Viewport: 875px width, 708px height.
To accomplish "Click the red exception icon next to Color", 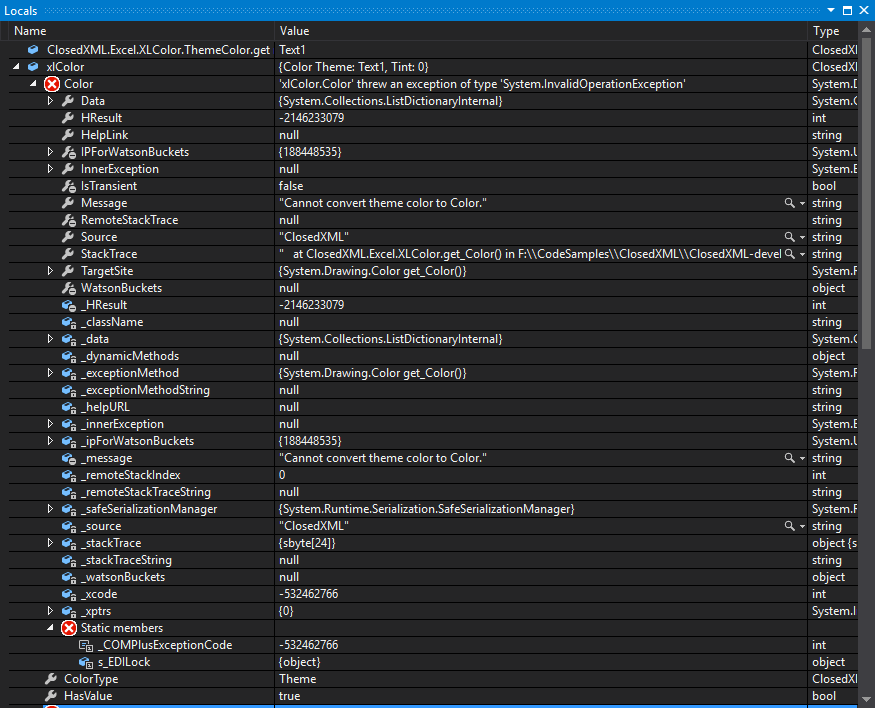I will pos(51,83).
